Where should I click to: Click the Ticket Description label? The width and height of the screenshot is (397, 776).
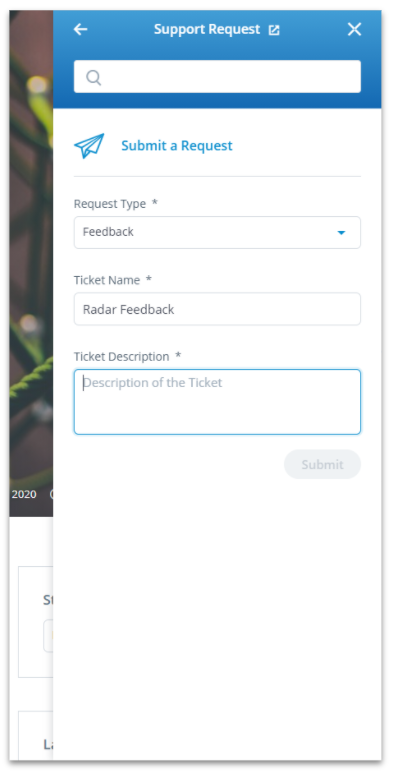(121, 356)
